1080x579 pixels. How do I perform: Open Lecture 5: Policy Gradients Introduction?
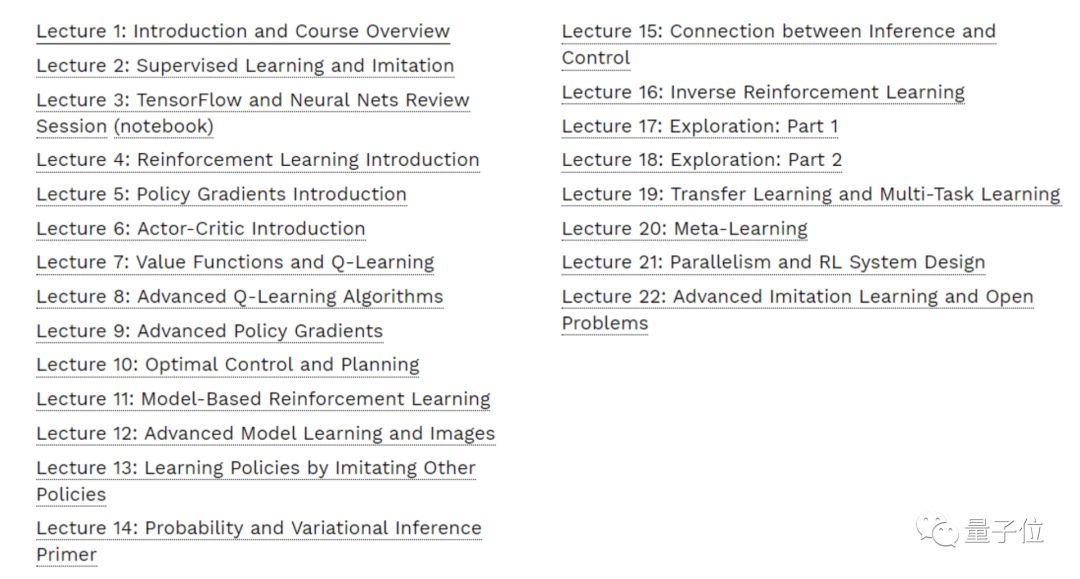tap(221, 194)
